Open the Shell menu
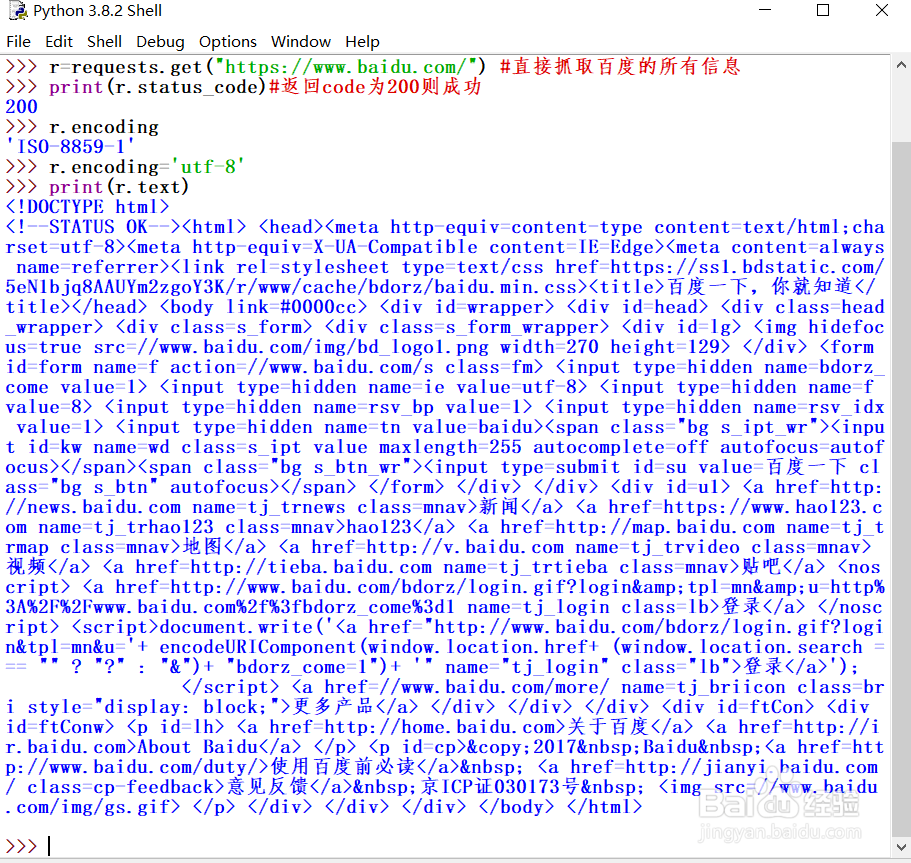This screenshot has height=863, width=911. click(x=104, y=42)
